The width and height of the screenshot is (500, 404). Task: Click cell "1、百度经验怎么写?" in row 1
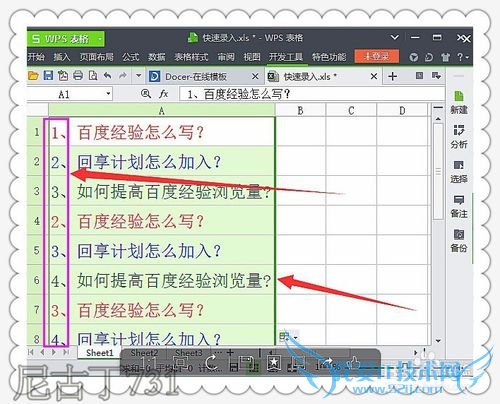[x=162, y=132]
